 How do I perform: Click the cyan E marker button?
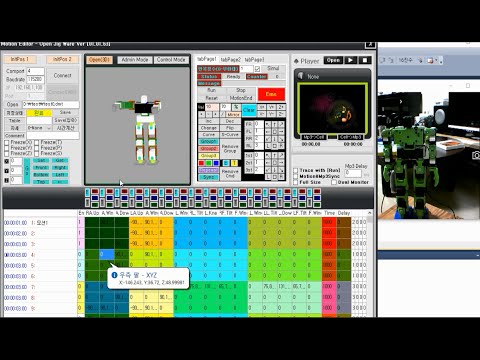pos(226,163)
